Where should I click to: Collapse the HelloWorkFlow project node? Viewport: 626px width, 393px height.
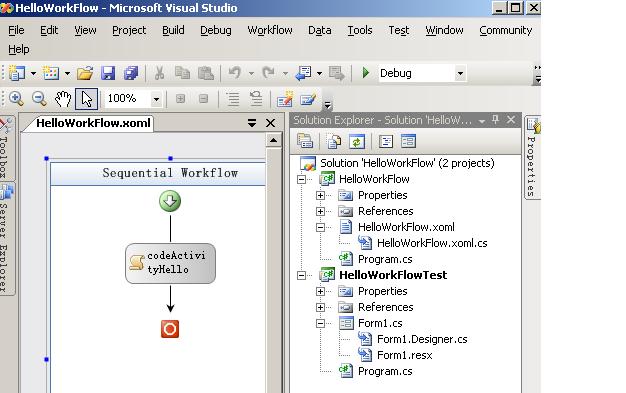pos(301,179)
